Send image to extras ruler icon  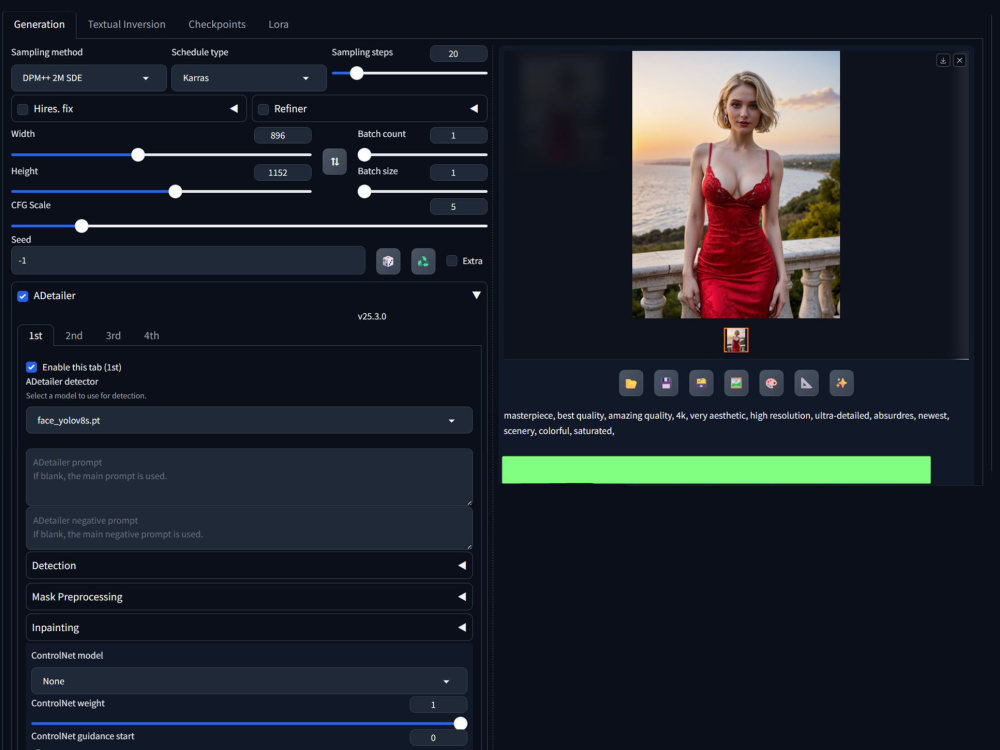(806, 383)
